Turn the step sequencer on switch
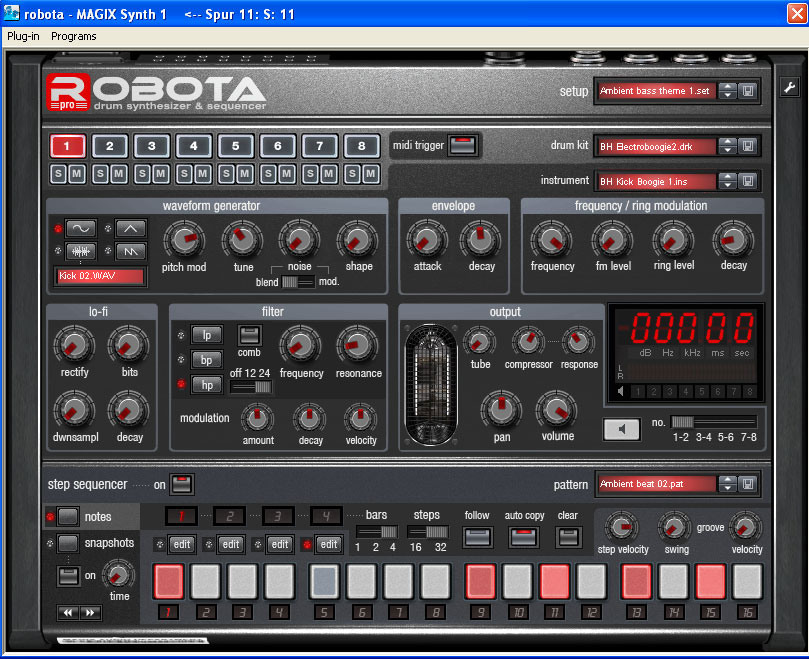This screenshot has width=809, height=659. pyautogui.click(x=181, y=485)
